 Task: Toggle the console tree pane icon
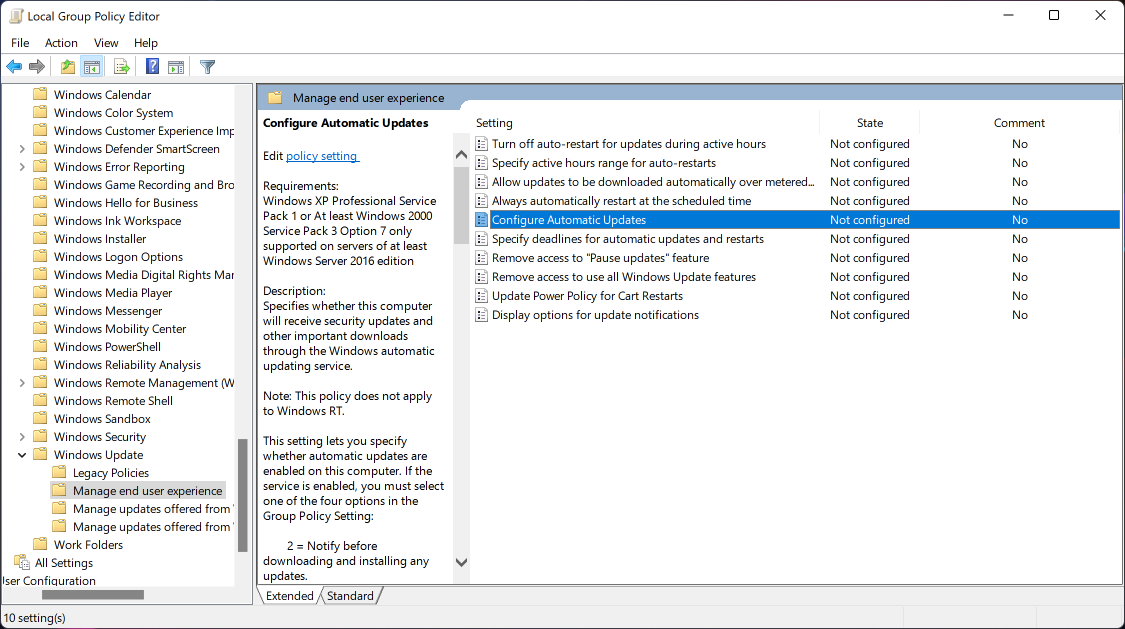click(x=92, y=66)
